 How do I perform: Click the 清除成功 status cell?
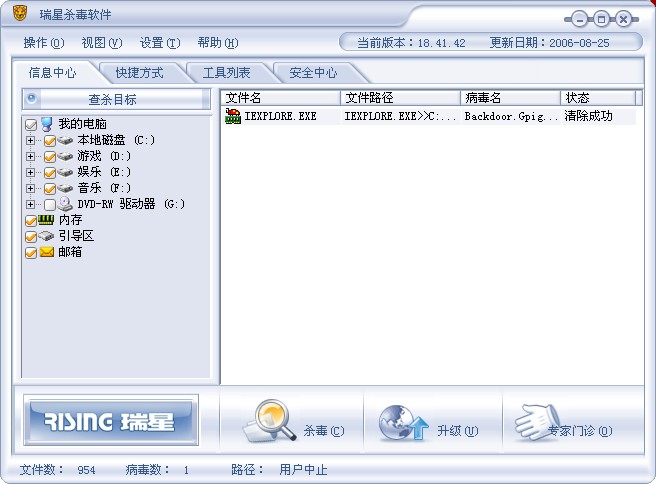point(588,116)
